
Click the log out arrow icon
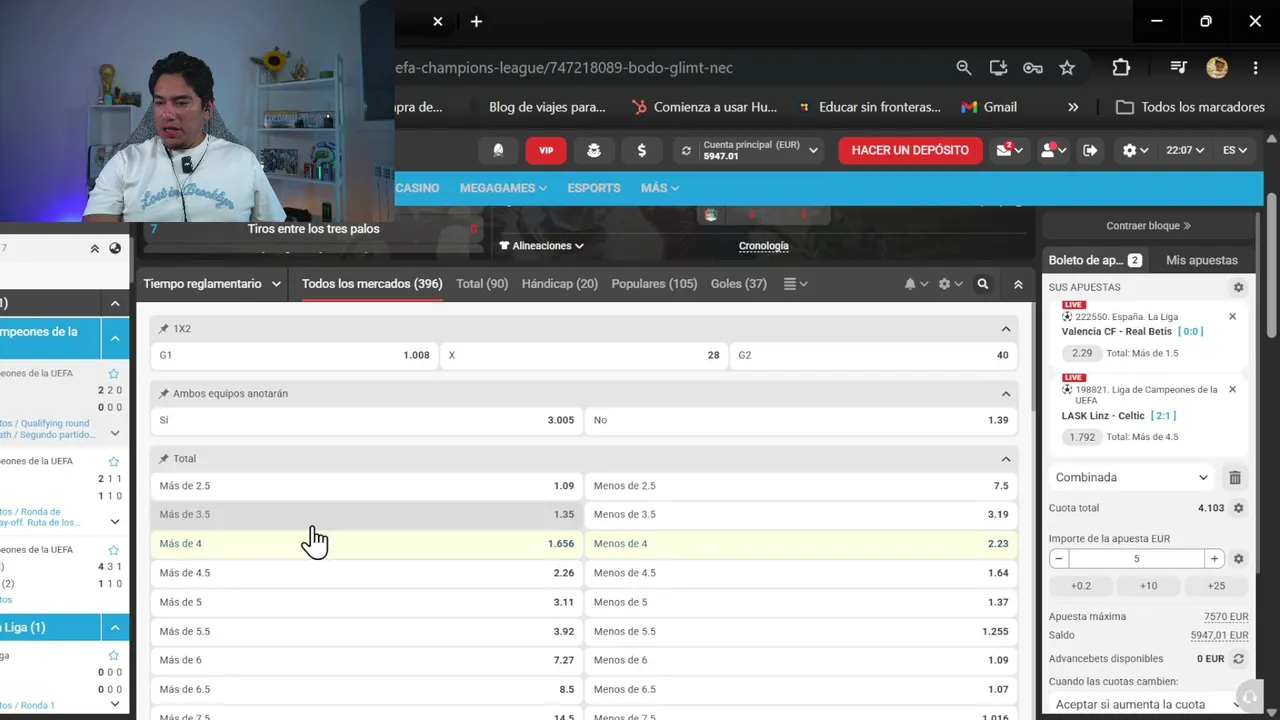[x=1090, y=150]
